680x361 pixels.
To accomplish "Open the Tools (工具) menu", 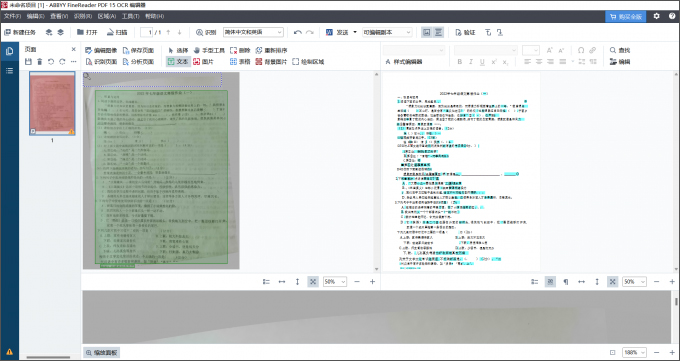I will pos(130,16).
